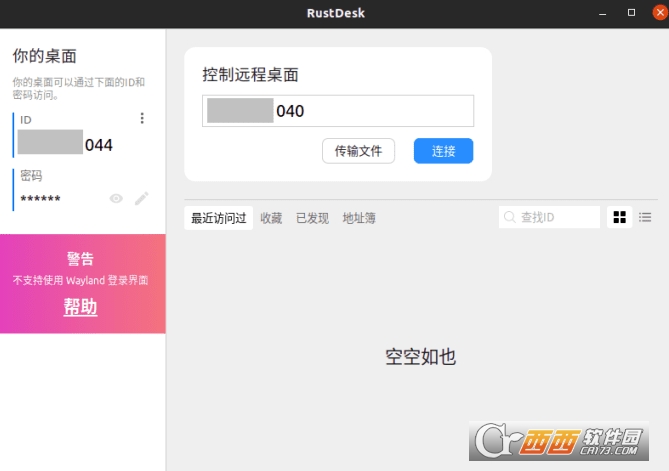Click the 传输文件 transfer file button

point(358,151)
